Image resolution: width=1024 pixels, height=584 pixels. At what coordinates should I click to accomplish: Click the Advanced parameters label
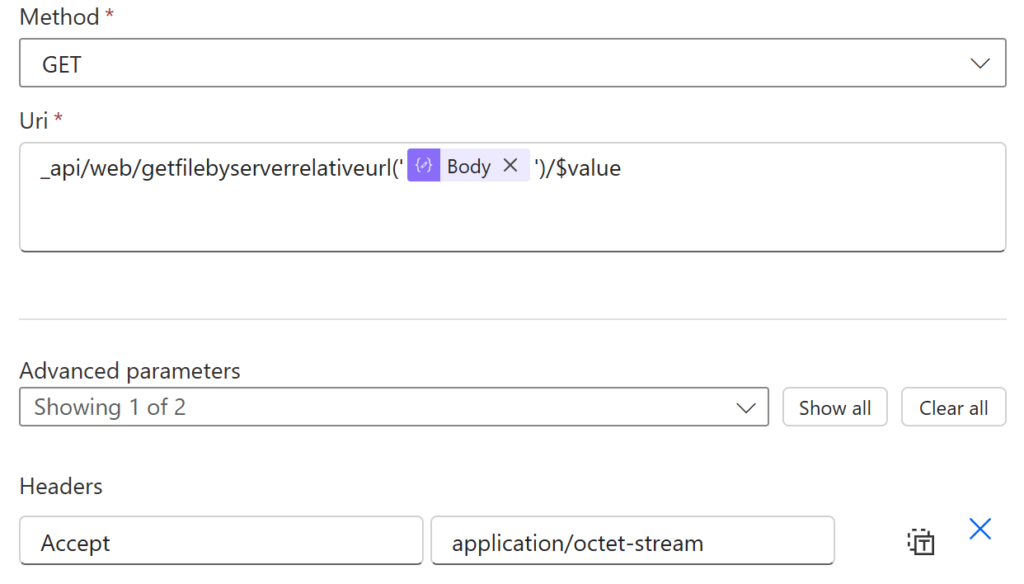tap(130, 371)
